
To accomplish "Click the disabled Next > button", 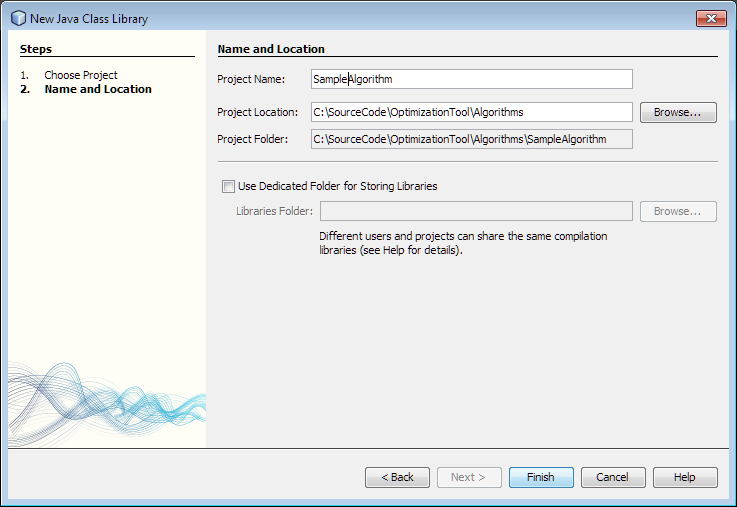I will coord(469,477).
